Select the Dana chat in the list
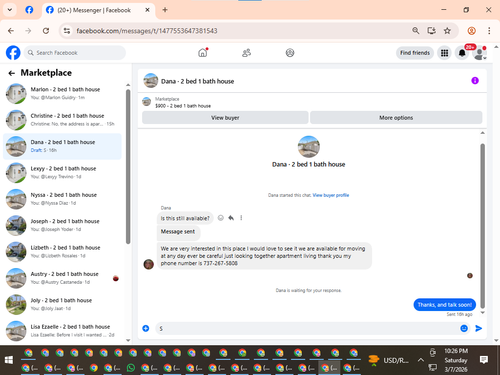Image resolution: width=500 pixels, height=375 pixels. point(62,146)
